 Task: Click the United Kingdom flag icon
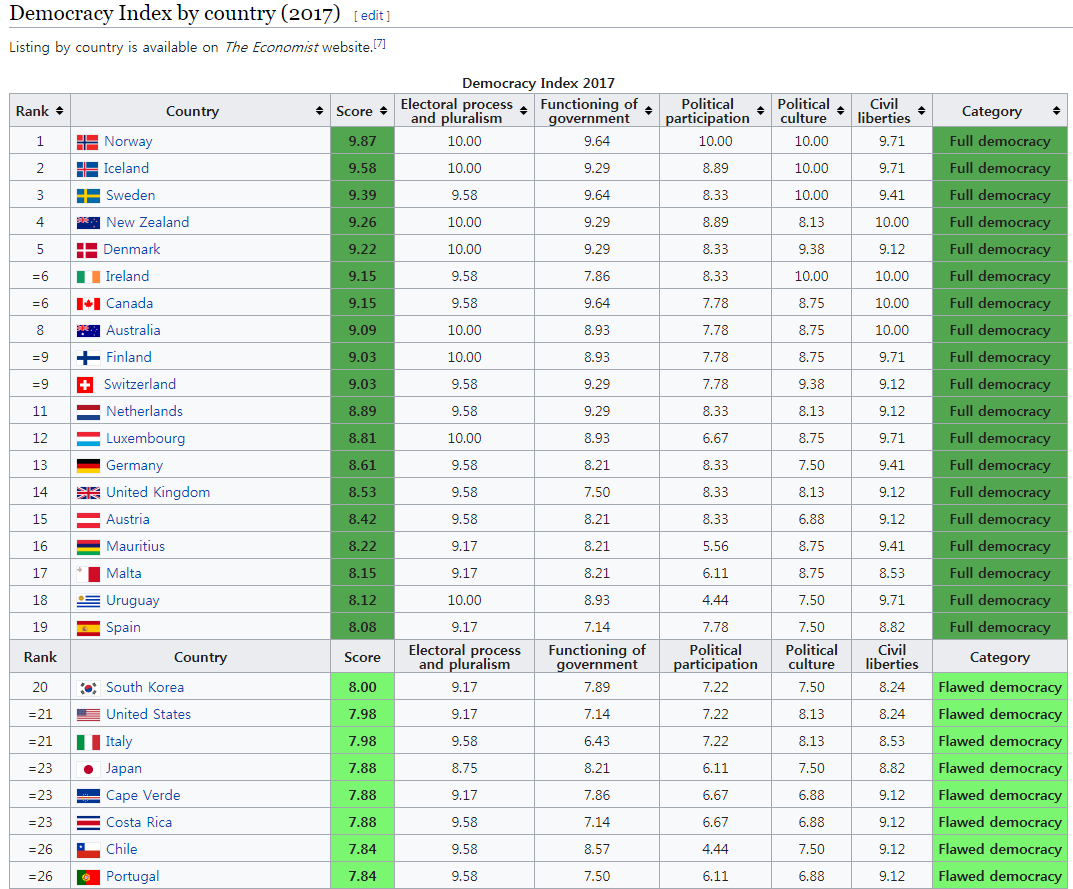click(x=88, y=493)
